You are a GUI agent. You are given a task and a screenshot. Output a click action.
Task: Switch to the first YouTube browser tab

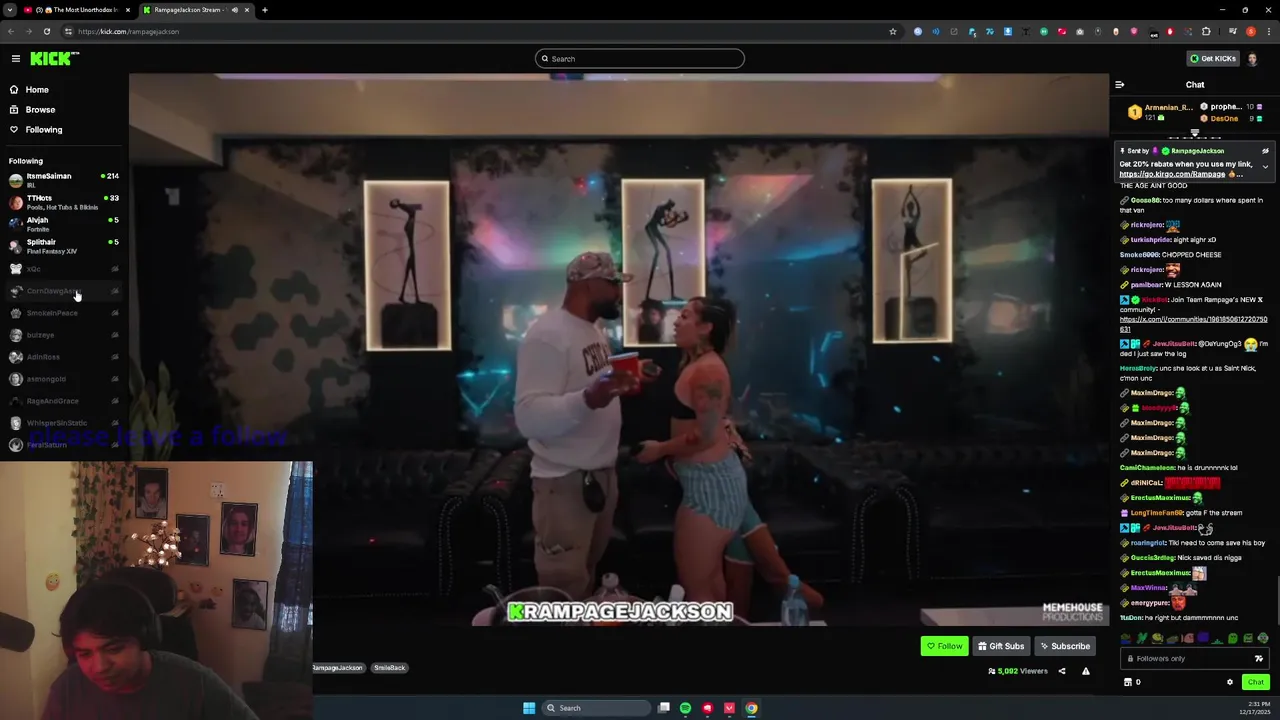(x=75, y=10)
